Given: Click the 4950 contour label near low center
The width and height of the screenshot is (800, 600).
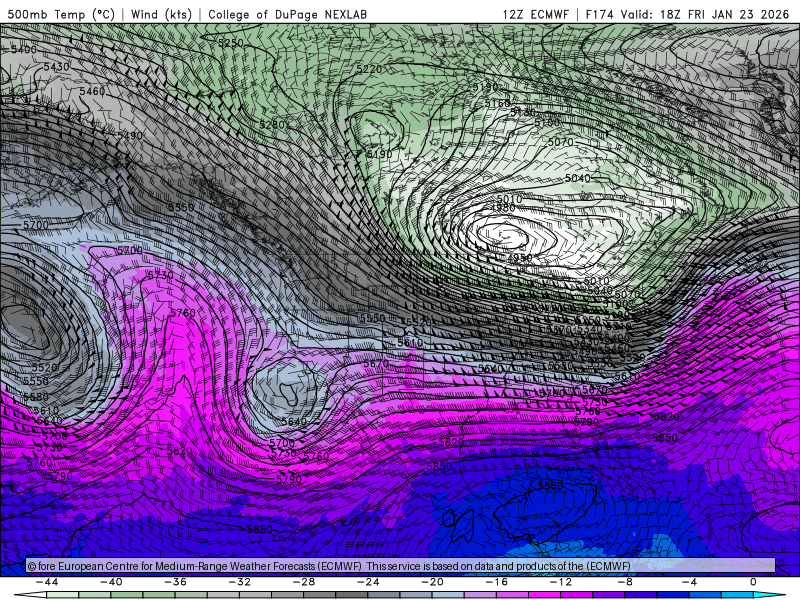Looking at the screenshot, I should (519, 258).
